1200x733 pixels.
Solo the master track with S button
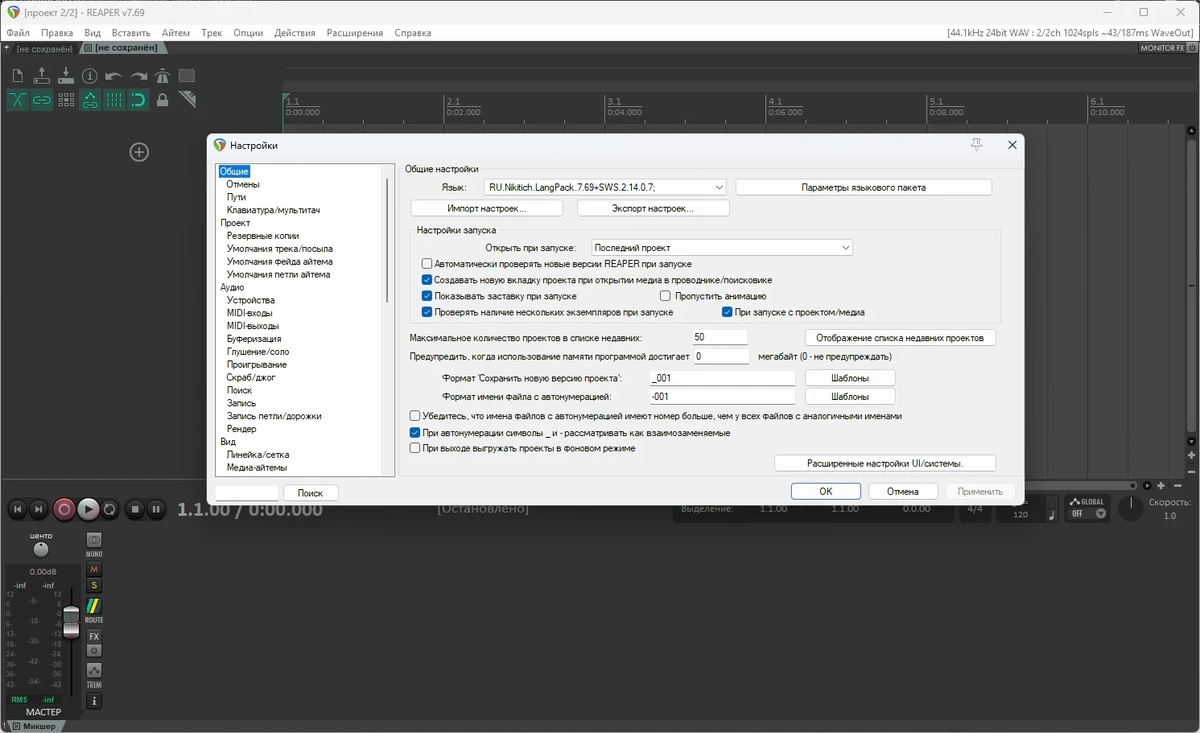pos(94,585)
